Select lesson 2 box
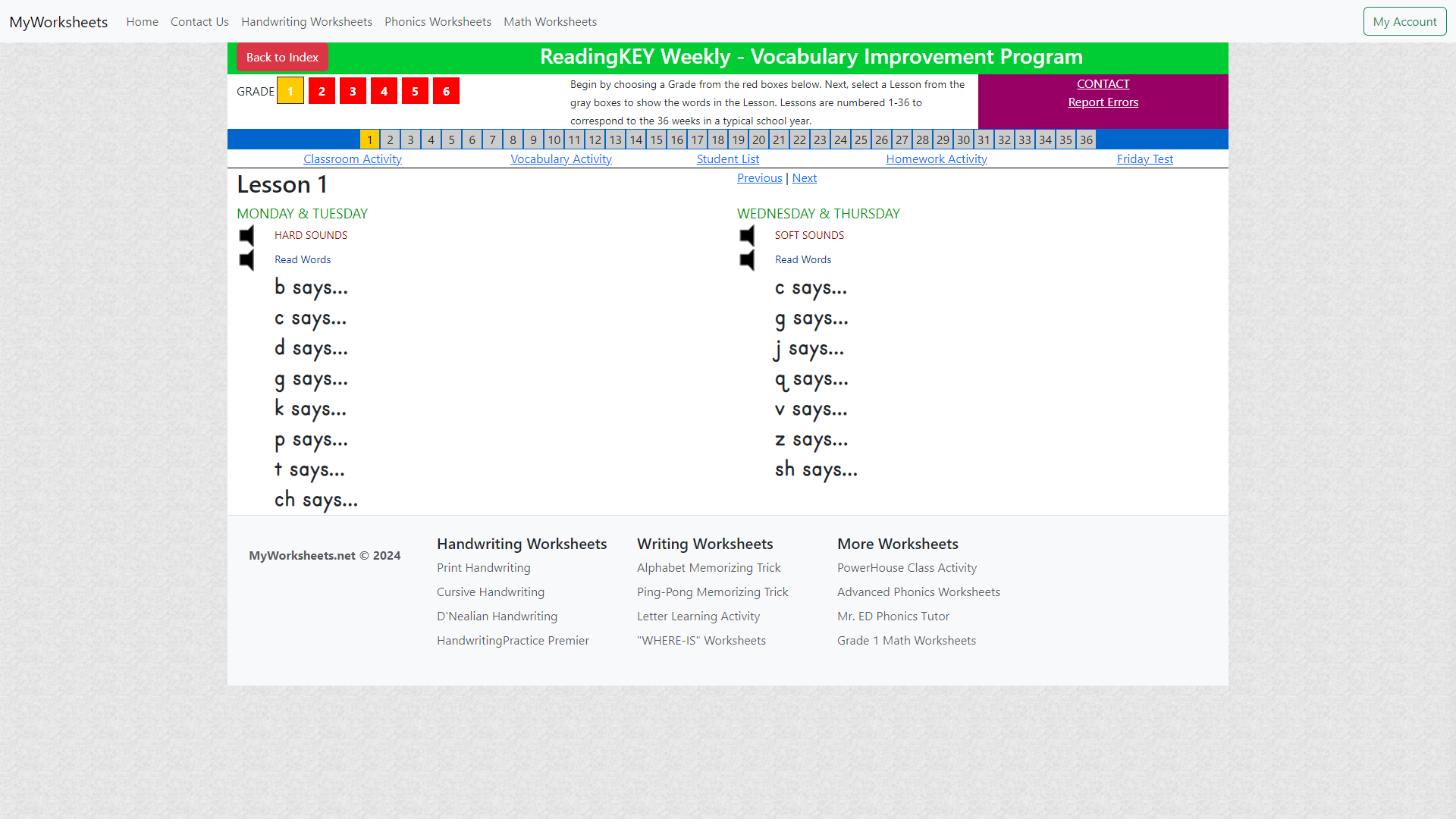This screenshot has height=819, width=1456. point(391,140)
